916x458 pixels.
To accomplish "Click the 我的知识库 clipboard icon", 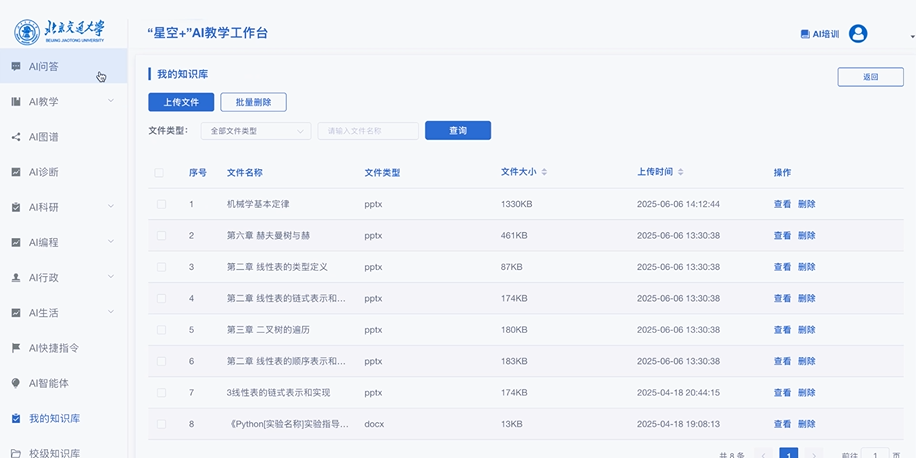I will [16, 418].
